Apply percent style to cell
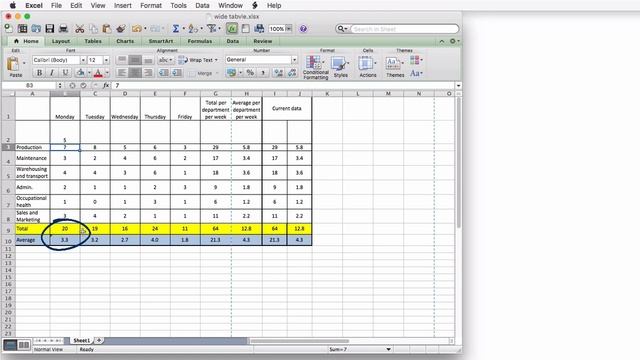640x360 pixels. pos(250,73)
